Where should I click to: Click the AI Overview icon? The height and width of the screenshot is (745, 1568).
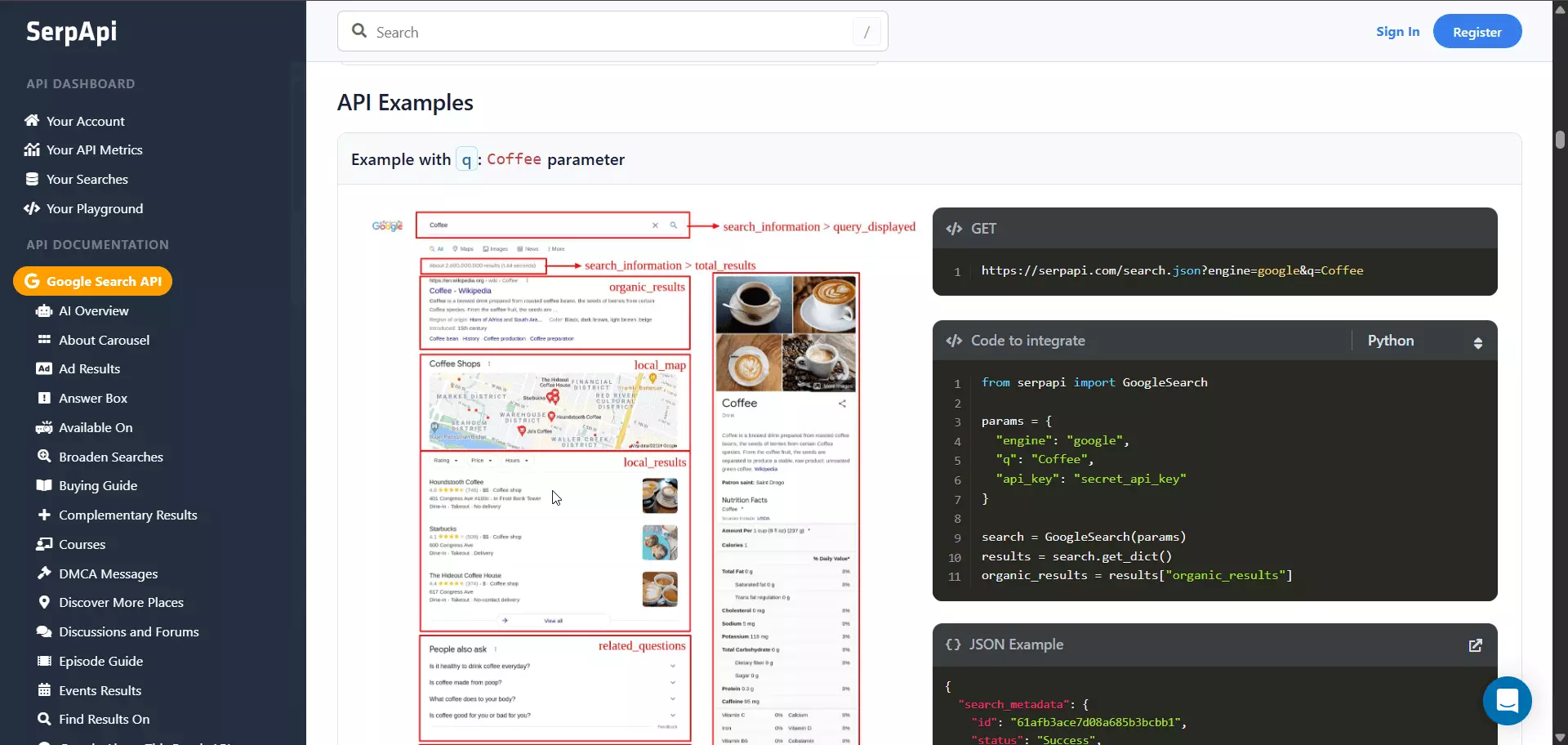coord(42,310)
